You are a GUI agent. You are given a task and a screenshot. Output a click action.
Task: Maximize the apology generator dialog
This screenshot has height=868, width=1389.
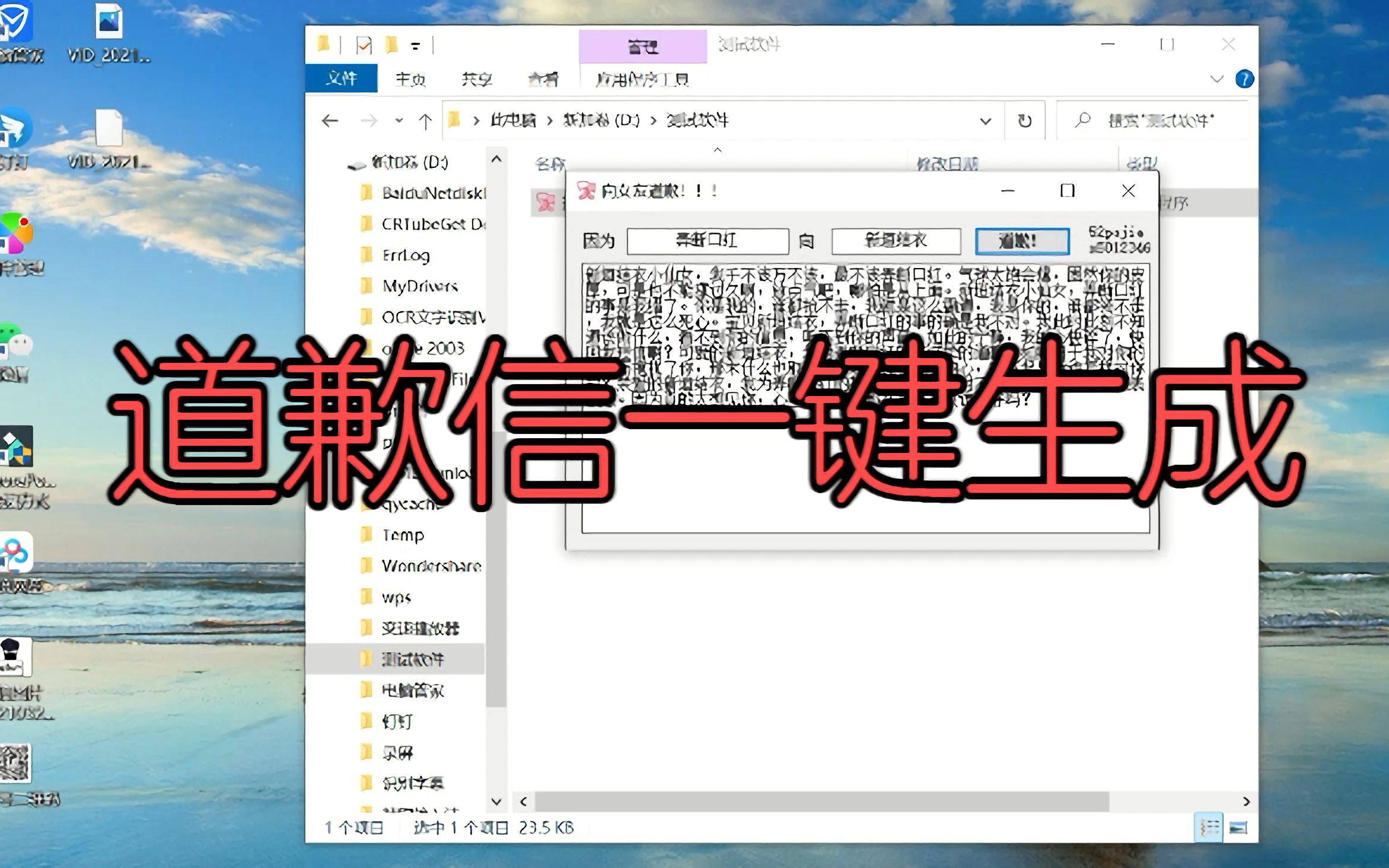point(1068,191)
